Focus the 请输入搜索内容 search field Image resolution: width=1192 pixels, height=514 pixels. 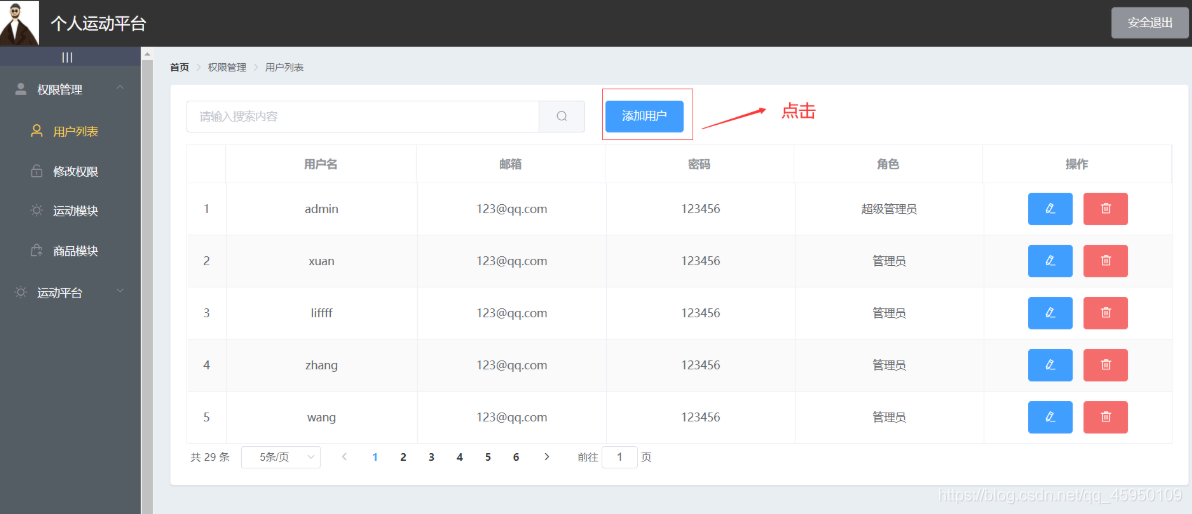click(x=363, y=116)
